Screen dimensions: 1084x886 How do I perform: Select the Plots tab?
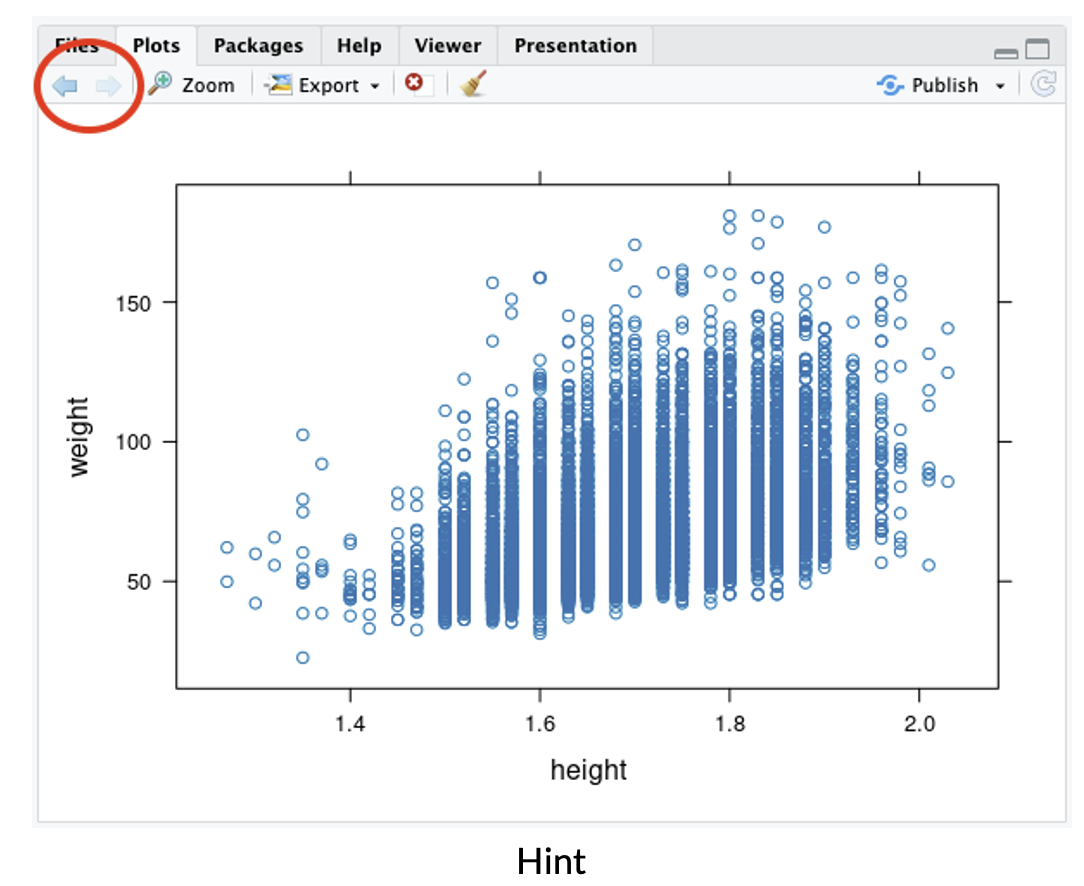pos(156,46)
